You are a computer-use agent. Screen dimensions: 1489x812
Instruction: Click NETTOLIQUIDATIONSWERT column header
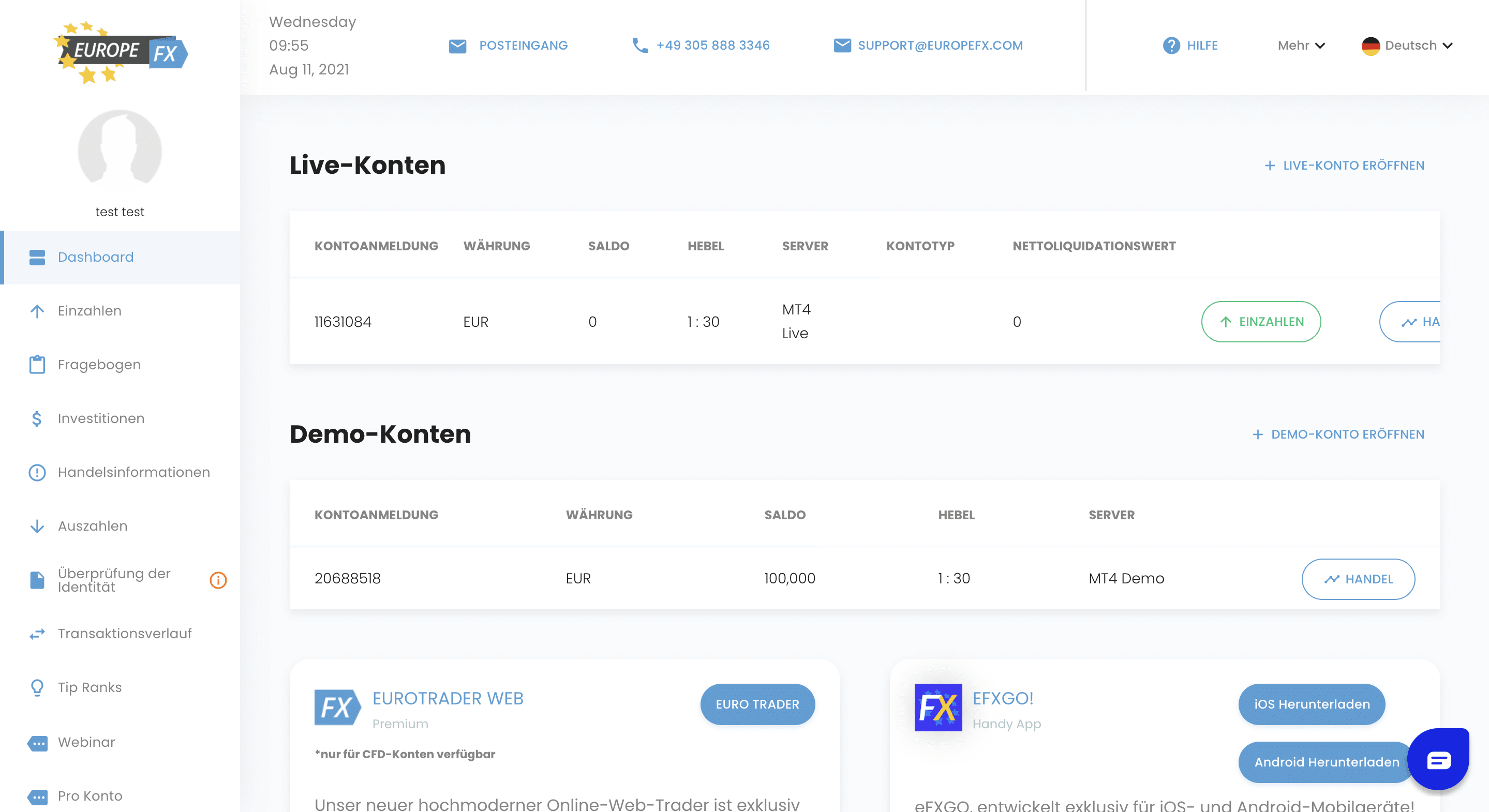tap(1094, 246)
